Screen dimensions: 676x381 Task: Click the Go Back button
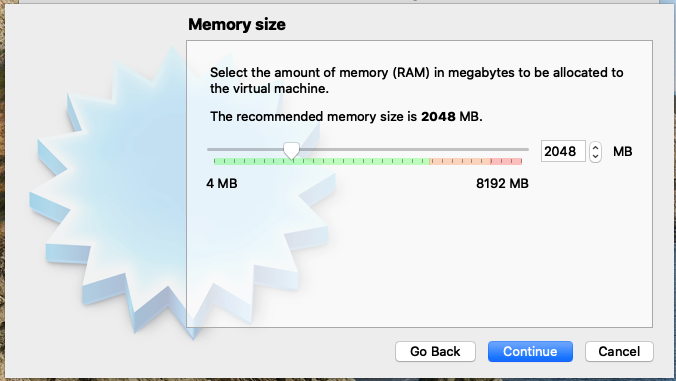coord(435,351)
